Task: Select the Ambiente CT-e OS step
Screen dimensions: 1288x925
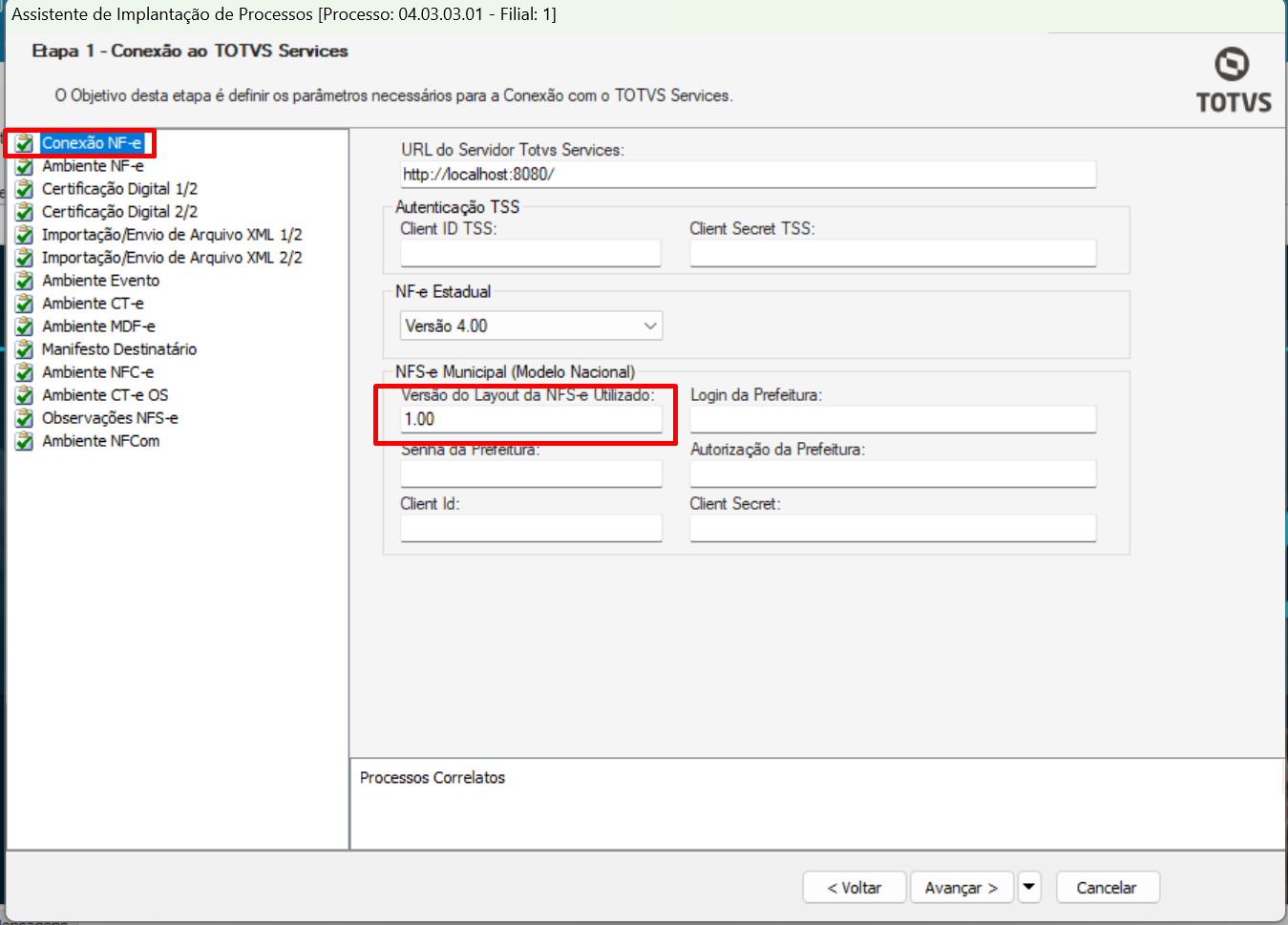Action: [105, 395]
